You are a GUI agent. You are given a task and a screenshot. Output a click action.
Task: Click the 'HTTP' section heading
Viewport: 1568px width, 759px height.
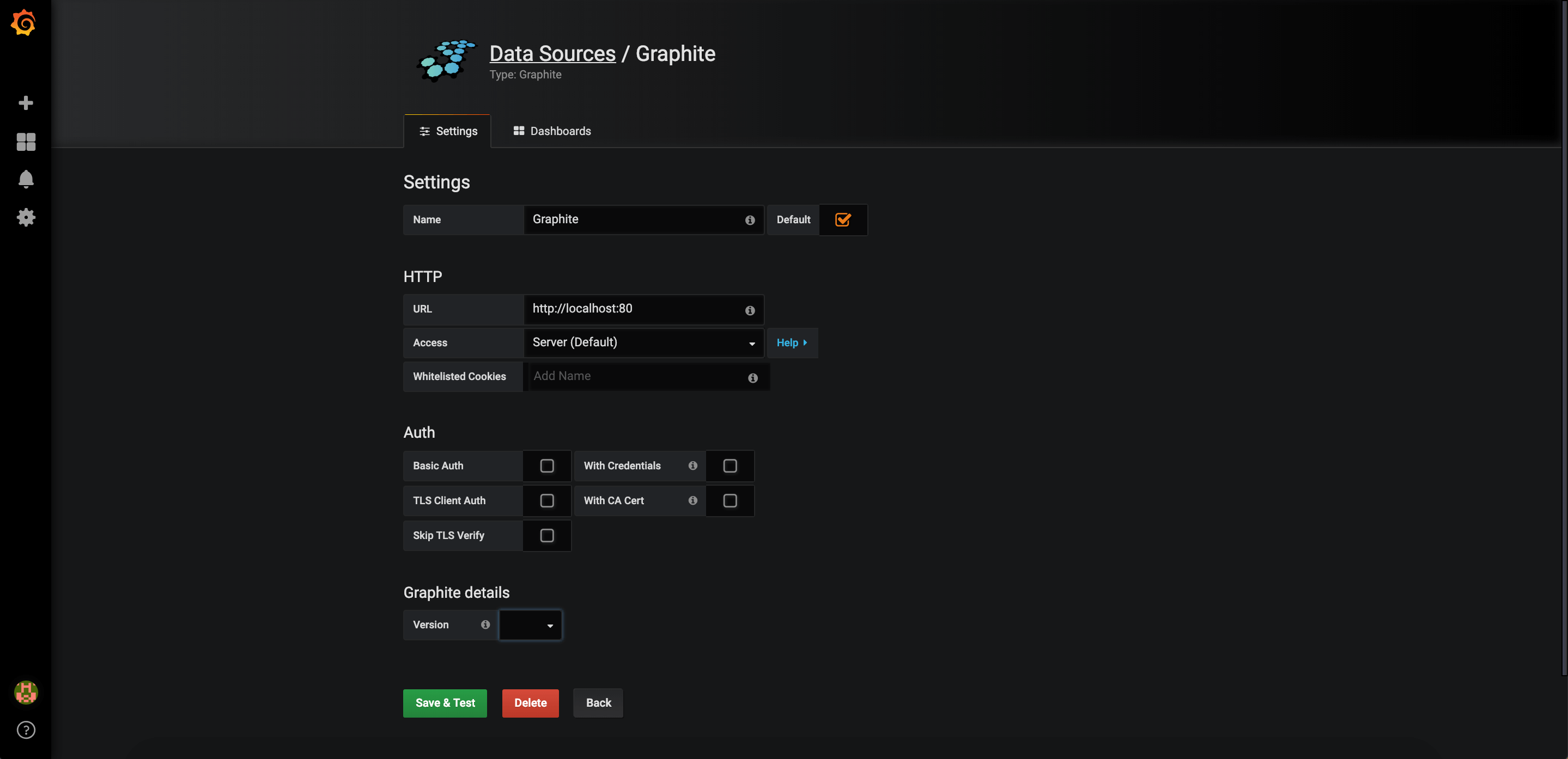coord(422,277)
